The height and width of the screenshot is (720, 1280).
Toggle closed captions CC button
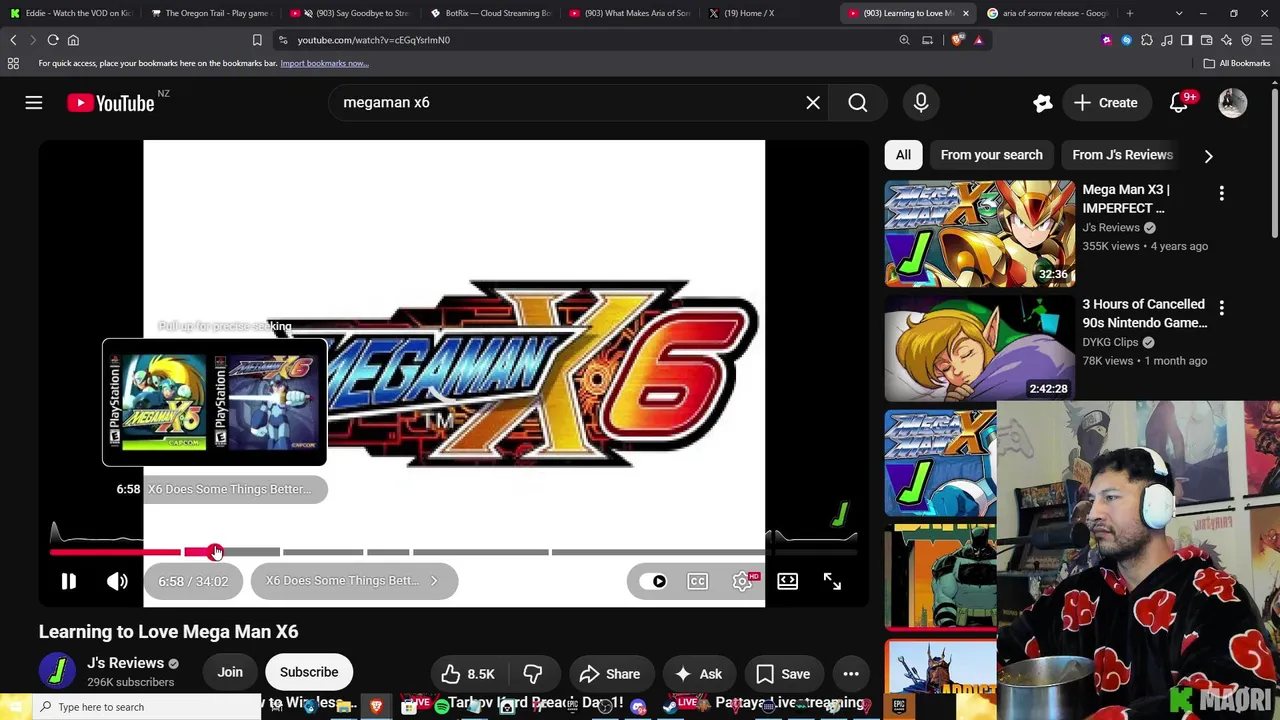698,581
